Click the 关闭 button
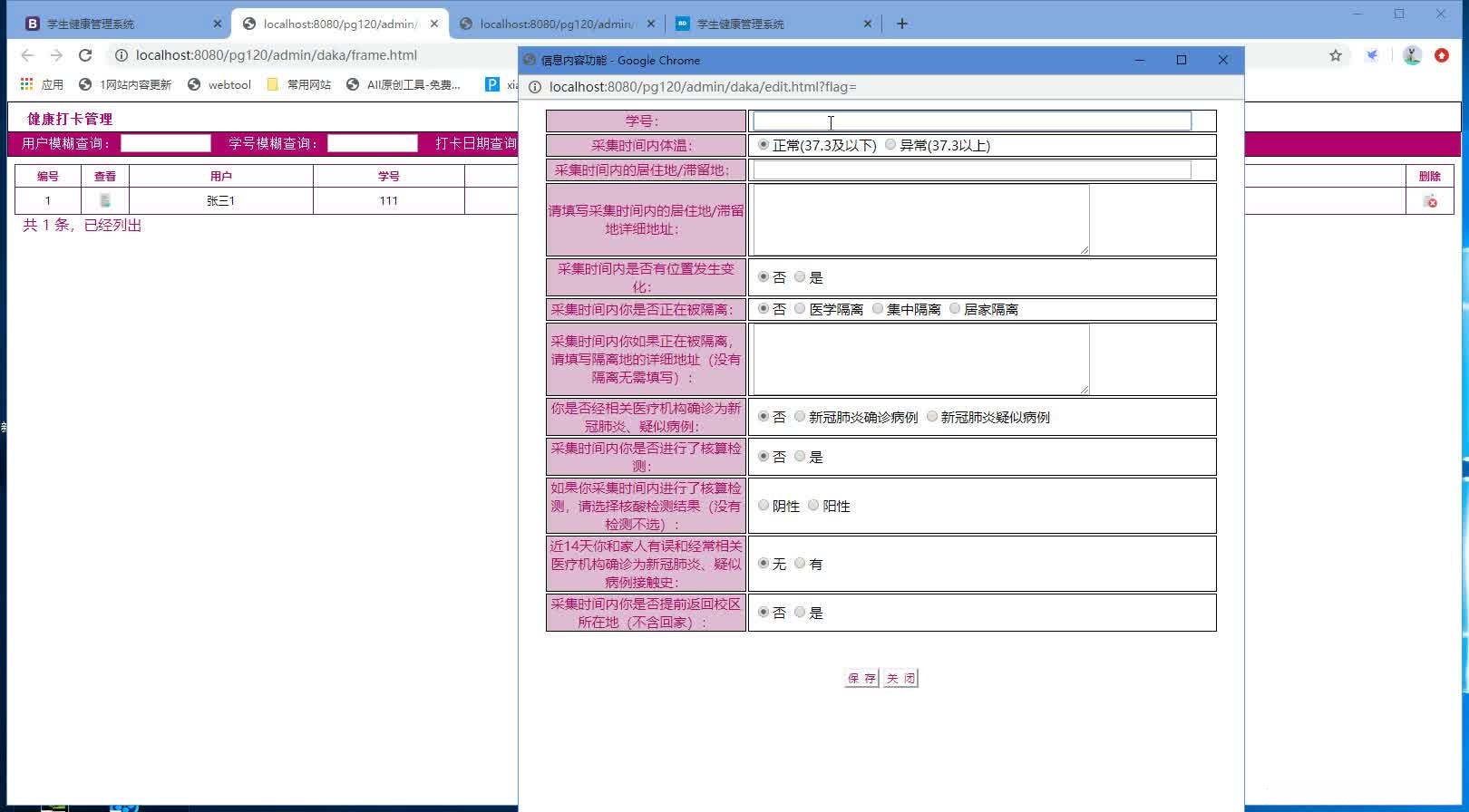The width and height of the screenshot is (1469, 812). [x=900, y=678]
